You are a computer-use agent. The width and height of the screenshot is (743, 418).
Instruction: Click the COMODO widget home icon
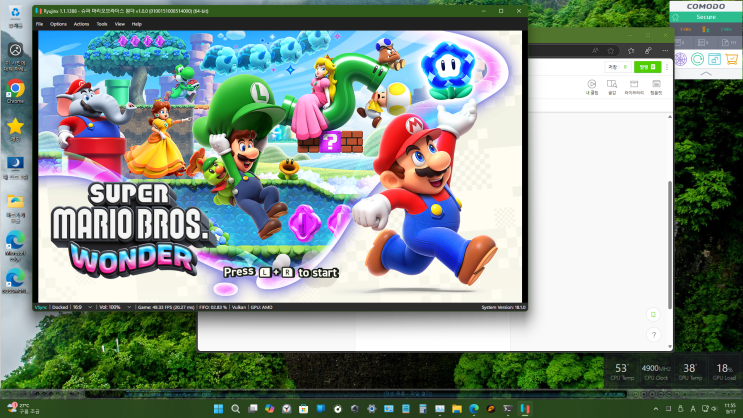coord(676,17)
